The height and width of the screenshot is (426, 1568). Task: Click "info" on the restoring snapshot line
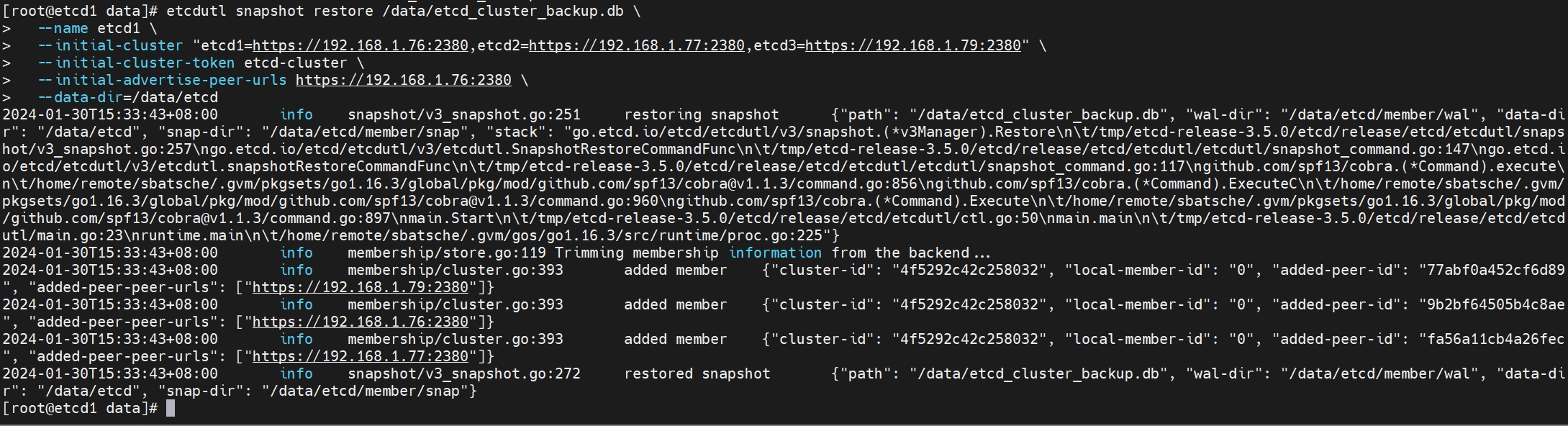click(296, 114)
